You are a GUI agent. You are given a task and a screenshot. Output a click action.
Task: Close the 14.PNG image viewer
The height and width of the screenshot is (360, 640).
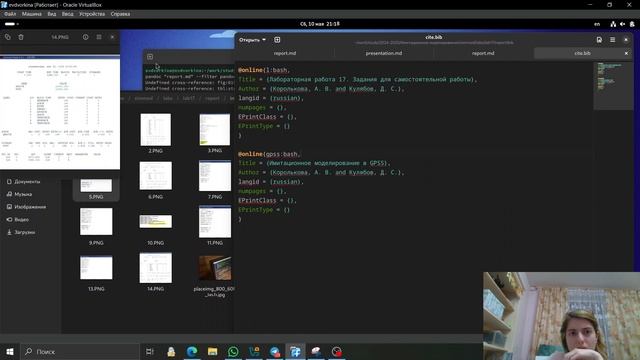pyautogui.click(x=112, y=37)
